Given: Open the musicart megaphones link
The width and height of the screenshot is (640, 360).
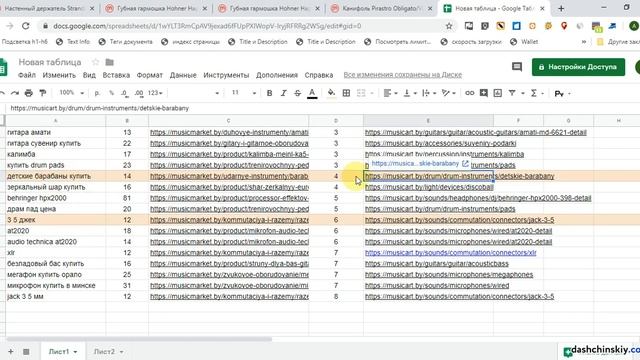Looking at the screenshot, I should [449, 275].
